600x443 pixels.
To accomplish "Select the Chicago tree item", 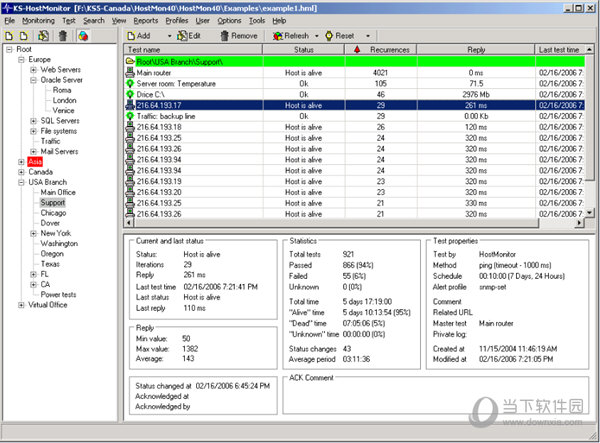I will pos(53,213).
